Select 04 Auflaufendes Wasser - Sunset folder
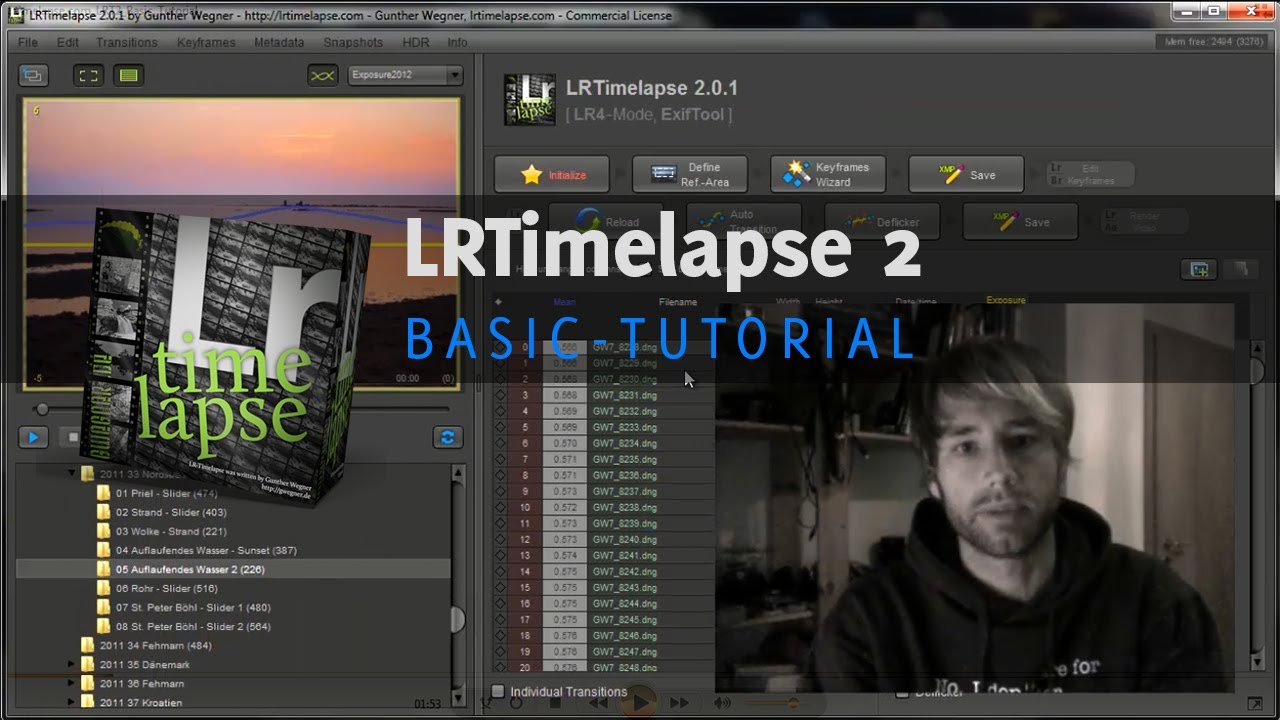This screenshot has width=1280, height=720. click(x=206, y=550)
